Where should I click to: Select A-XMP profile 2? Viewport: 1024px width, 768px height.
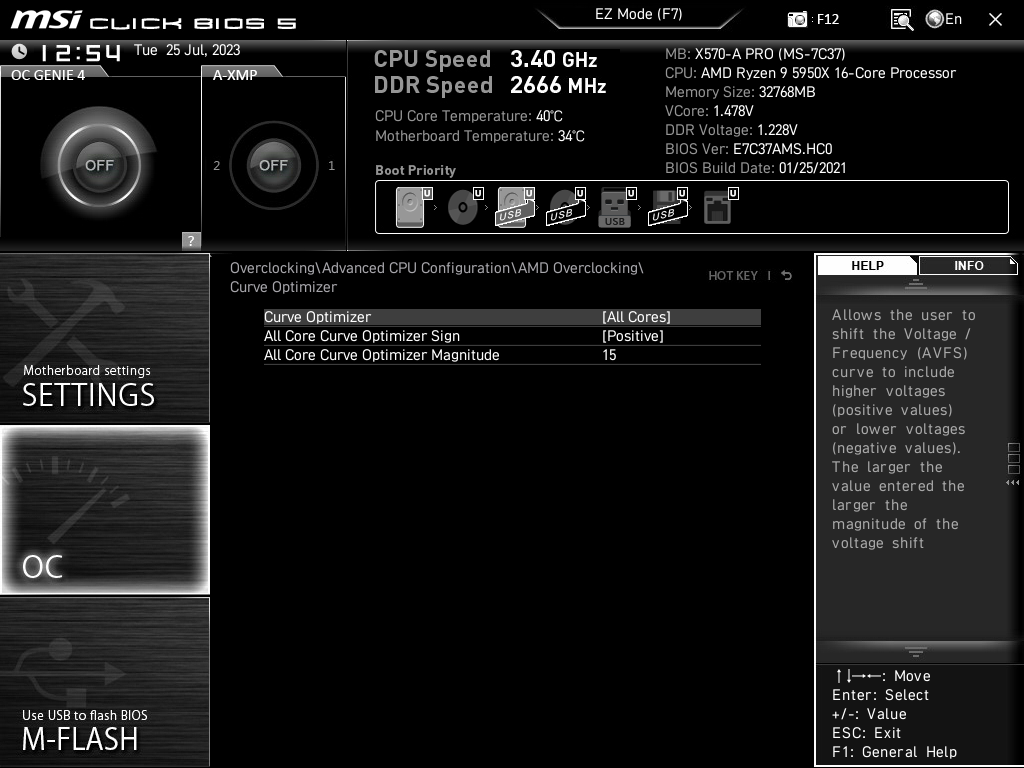click(217, 166)
